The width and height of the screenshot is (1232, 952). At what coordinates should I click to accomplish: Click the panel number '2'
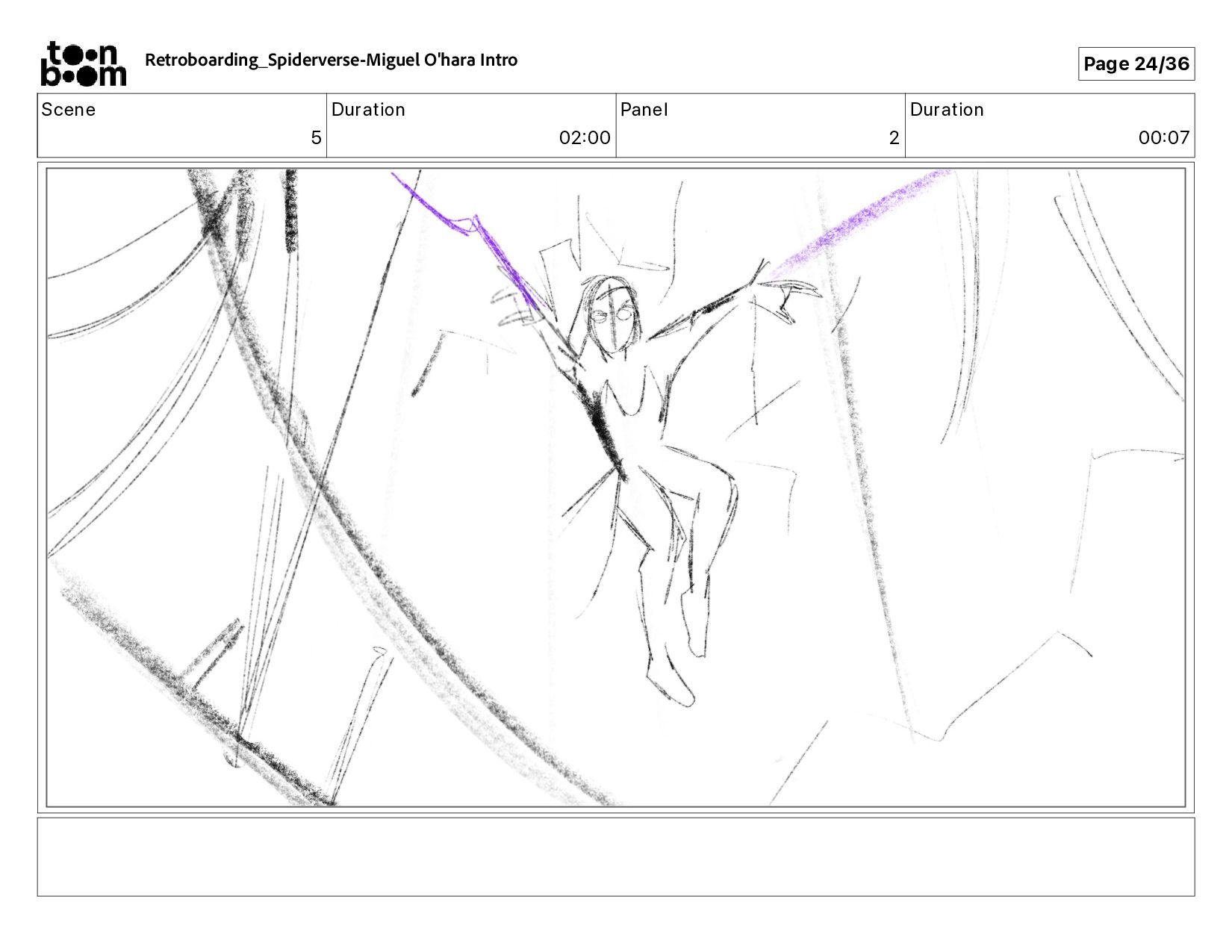pyautogui.click(x=894, y=138)
